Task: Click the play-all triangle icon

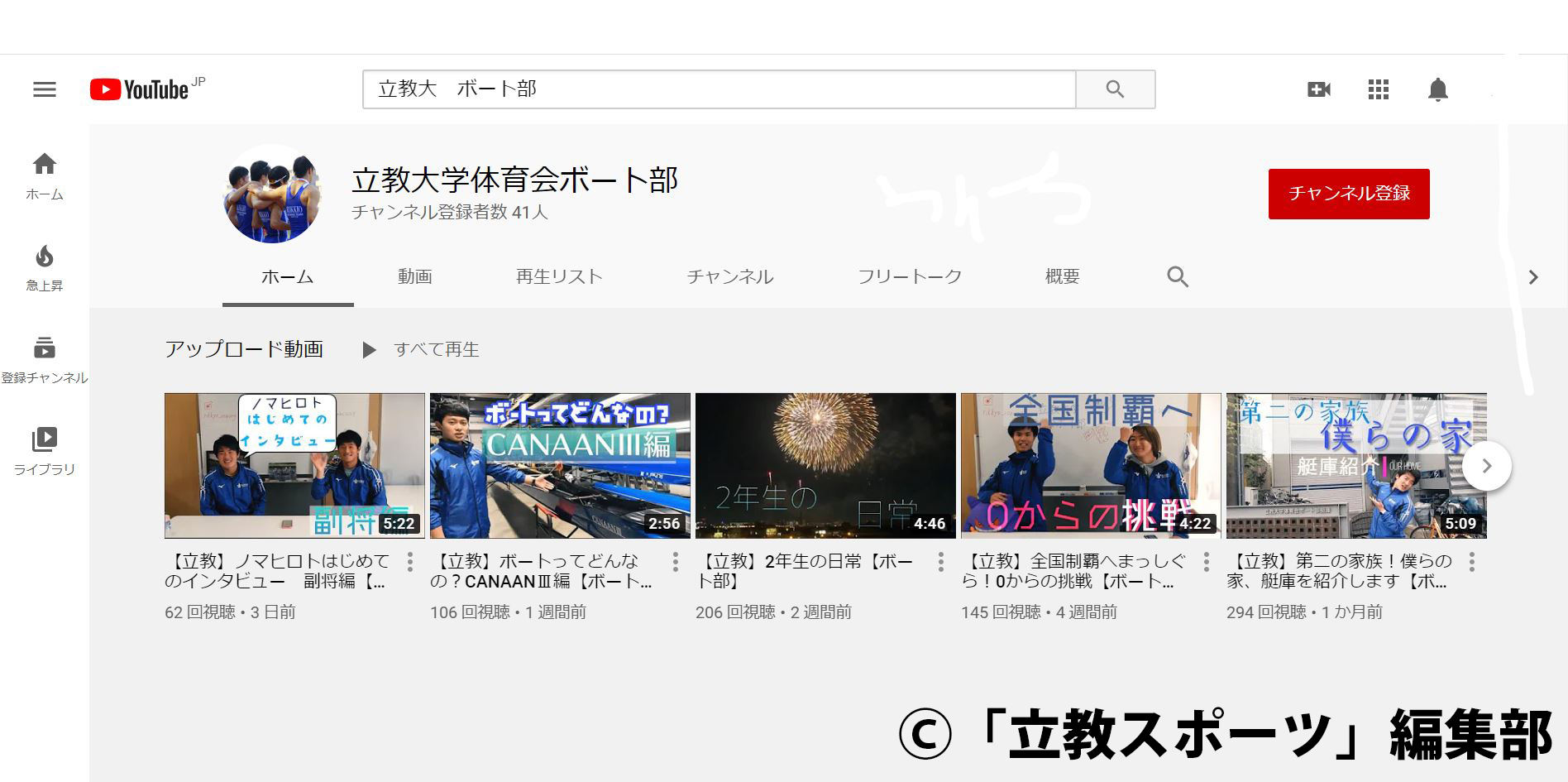Action: tap(369, 350)
